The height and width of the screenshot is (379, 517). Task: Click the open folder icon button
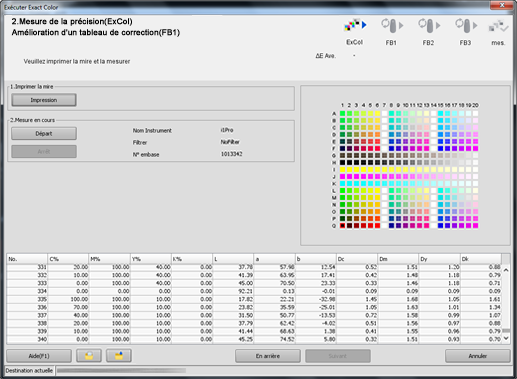click(89, 356)
